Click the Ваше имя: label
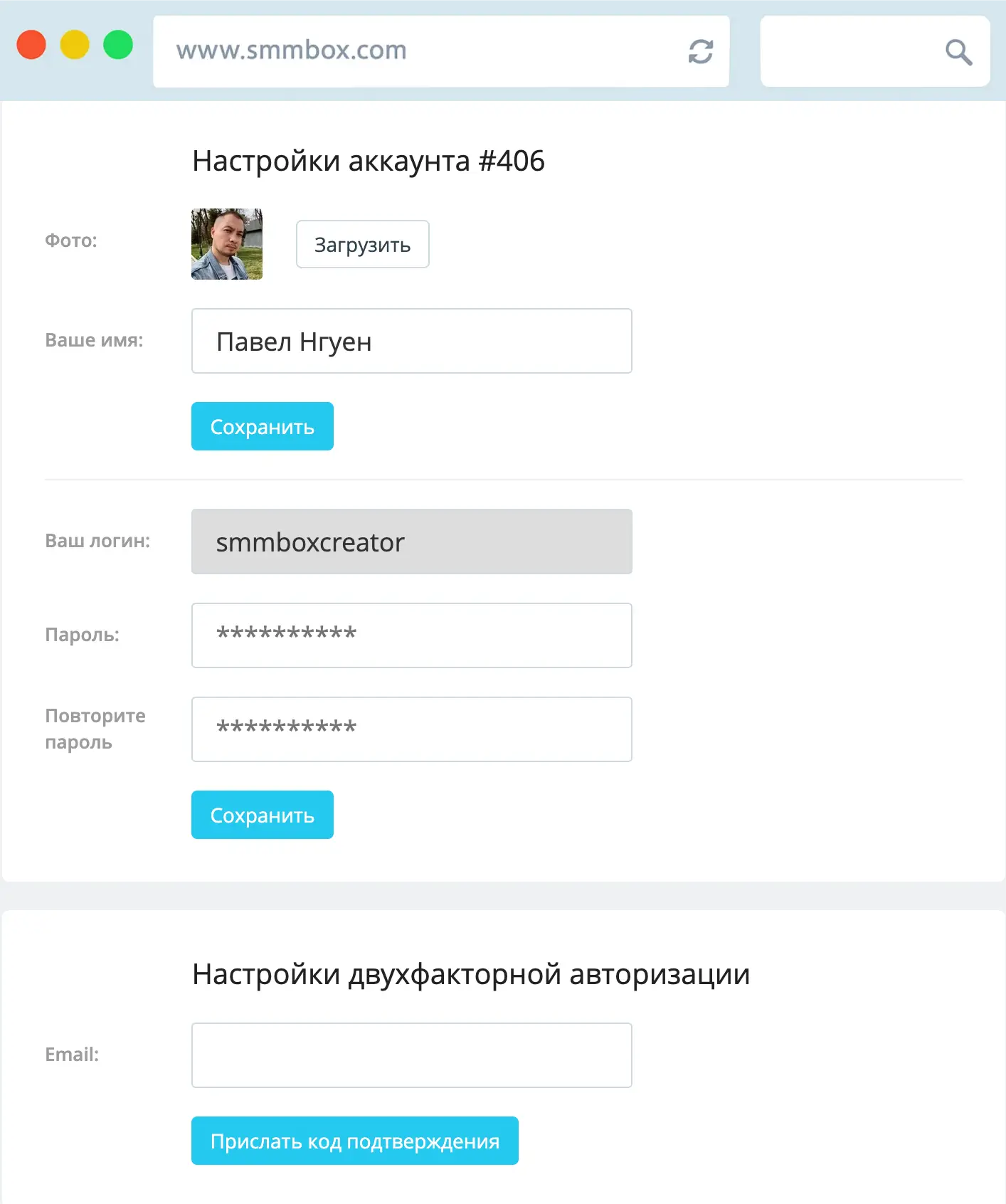This screenshot has height=1204, width=1006. [x=94, y=340]
